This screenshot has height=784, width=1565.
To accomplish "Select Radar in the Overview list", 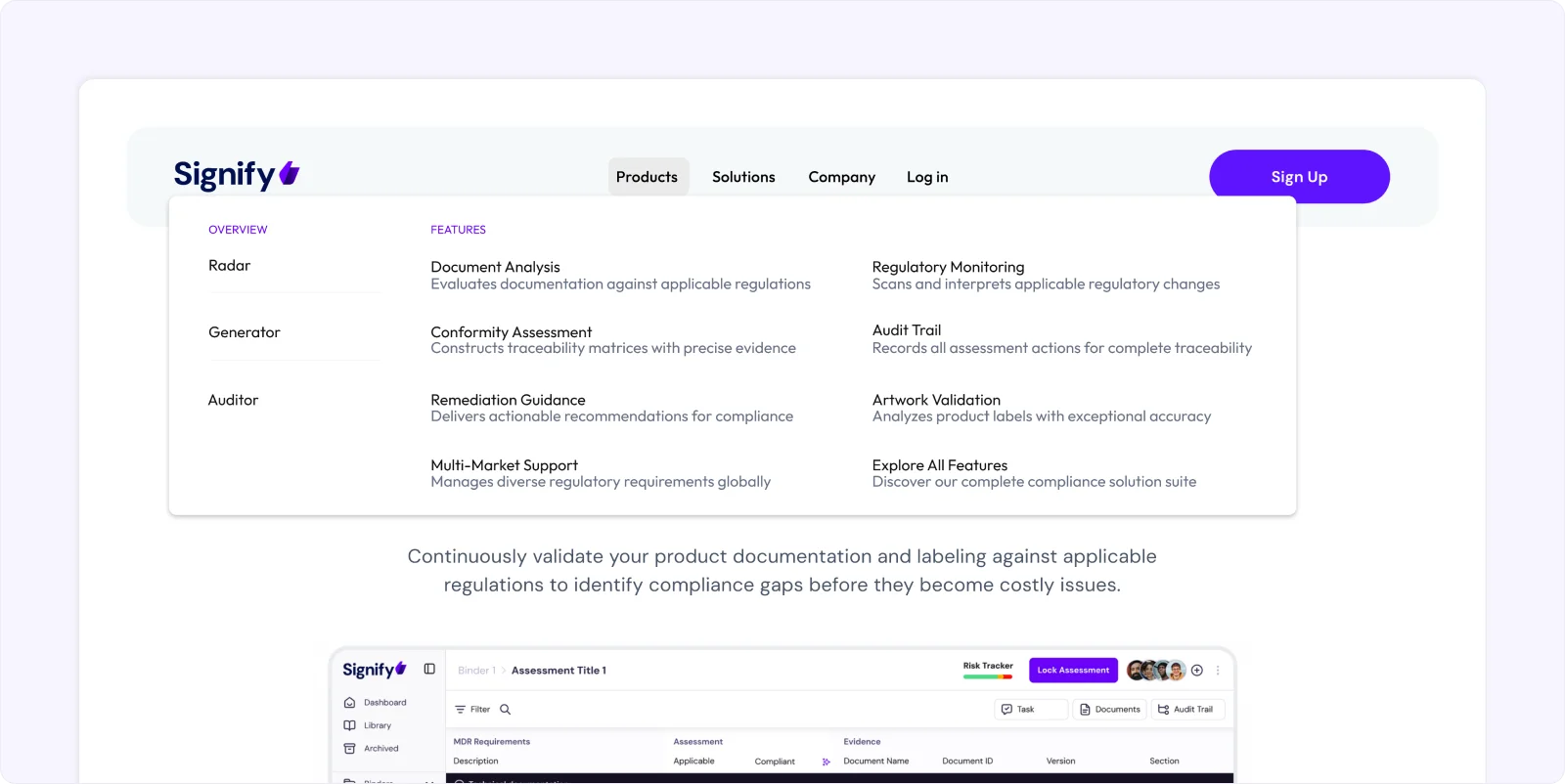I will (x=229, y=266).
